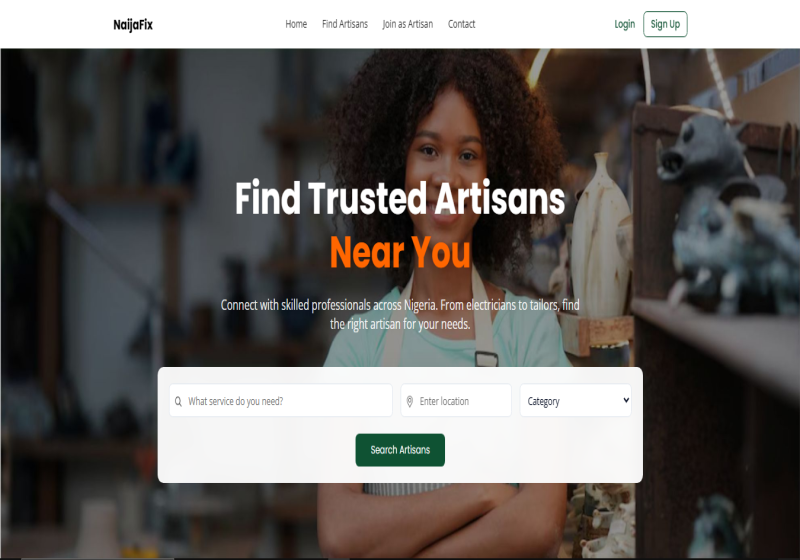Focus the 'What service do you need?' field
The height and width of the screenshot is (560, 800).
(281, 400)
